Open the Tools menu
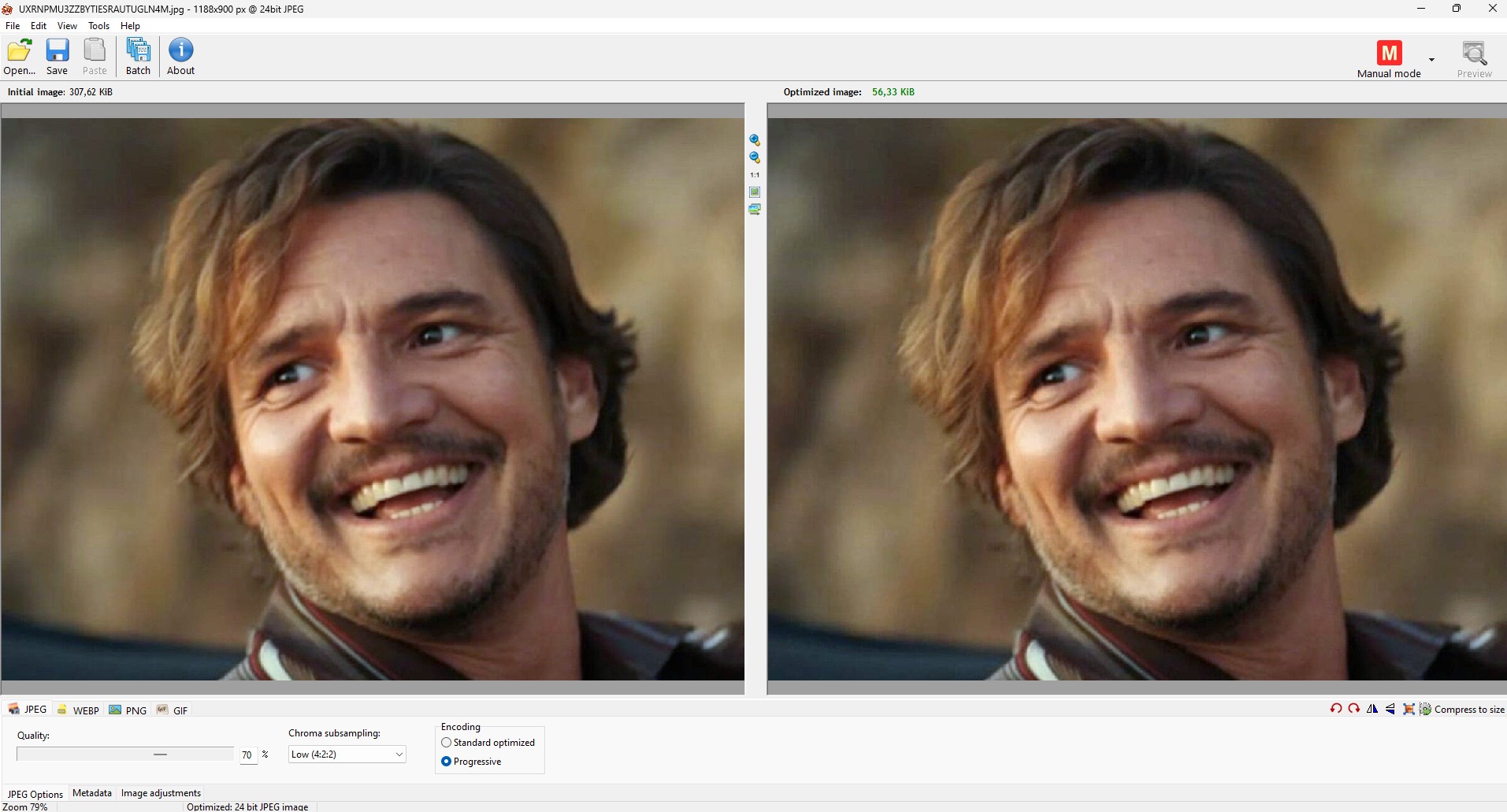This screenshot has height=812, width=1507. tap(98, 26)
